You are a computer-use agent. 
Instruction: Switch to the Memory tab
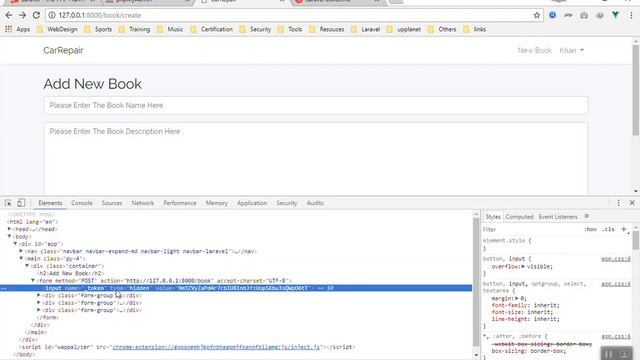(217, 203)
